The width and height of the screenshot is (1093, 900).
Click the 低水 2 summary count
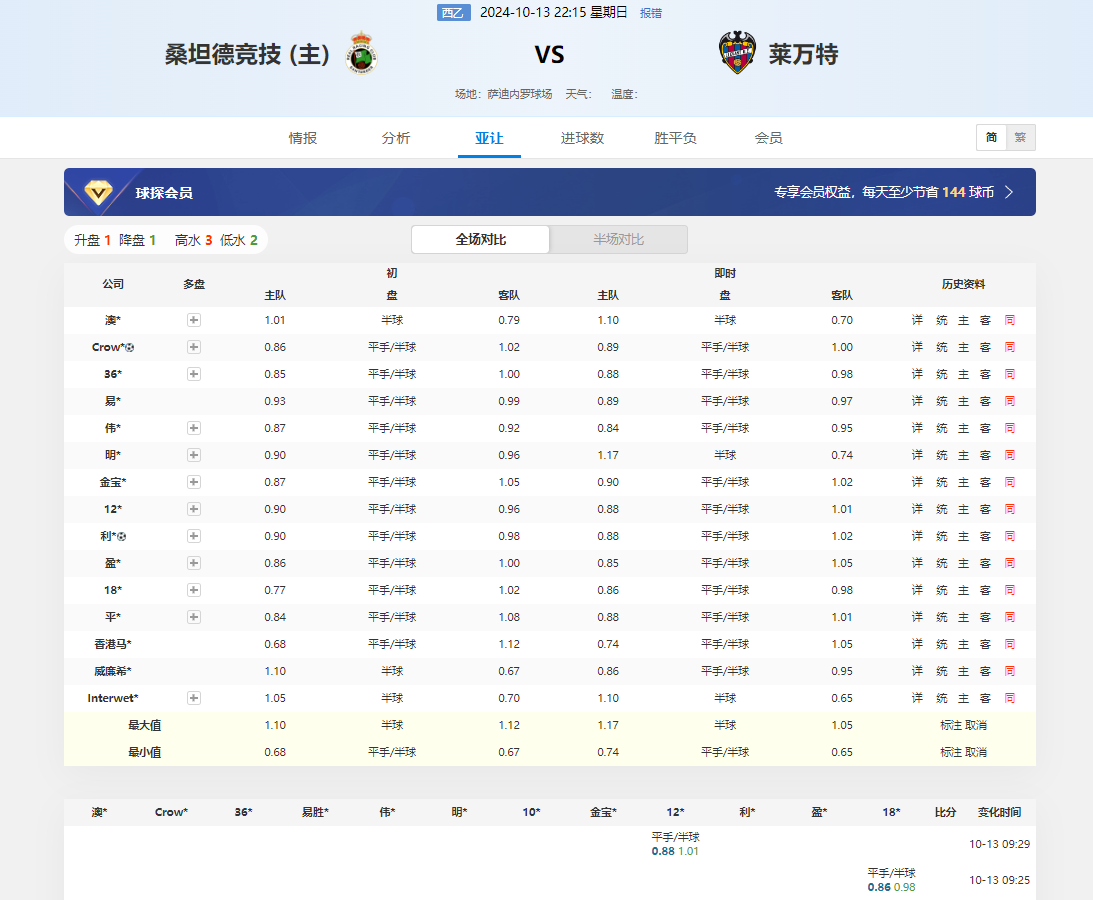[238, 240]
